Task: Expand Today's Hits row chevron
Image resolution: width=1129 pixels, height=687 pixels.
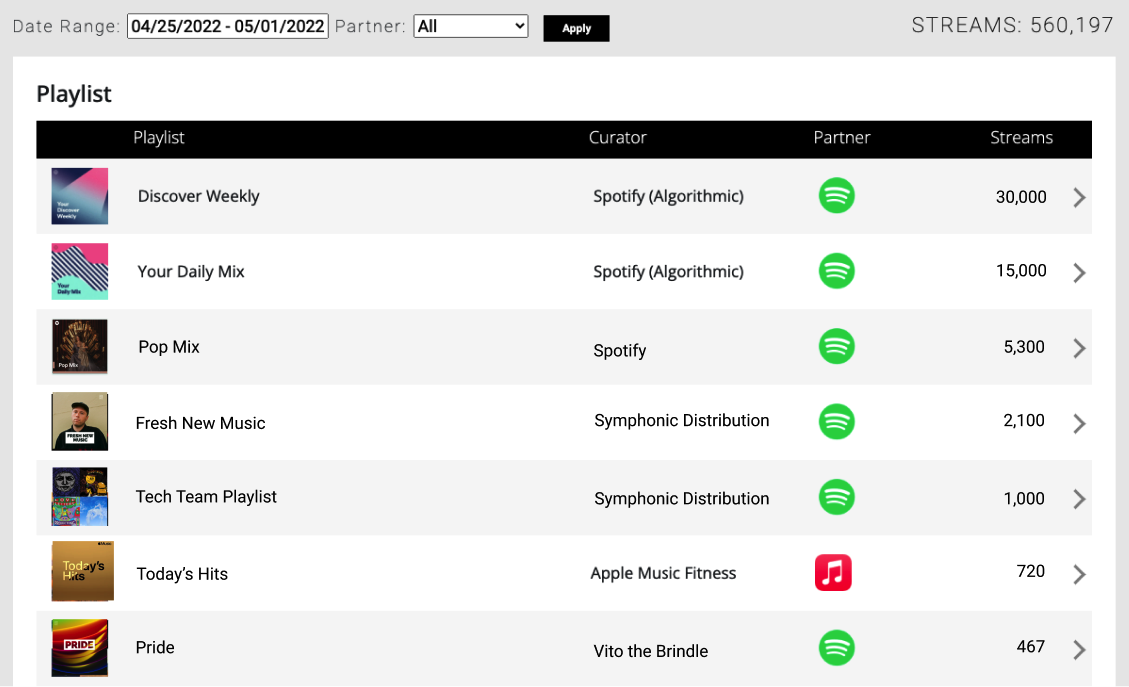Action: coord(1079,574)
